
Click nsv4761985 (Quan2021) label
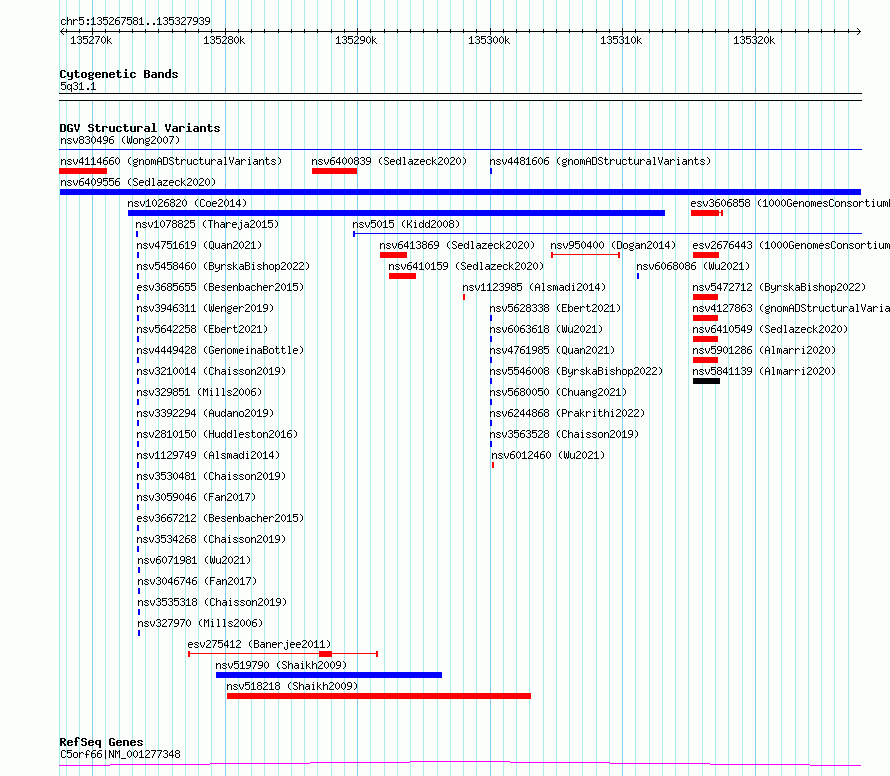tap(552, 350)
